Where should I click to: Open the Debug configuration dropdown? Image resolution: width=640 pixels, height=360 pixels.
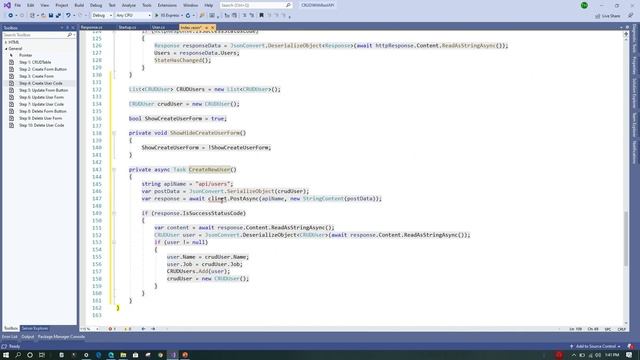pos(102,16)
